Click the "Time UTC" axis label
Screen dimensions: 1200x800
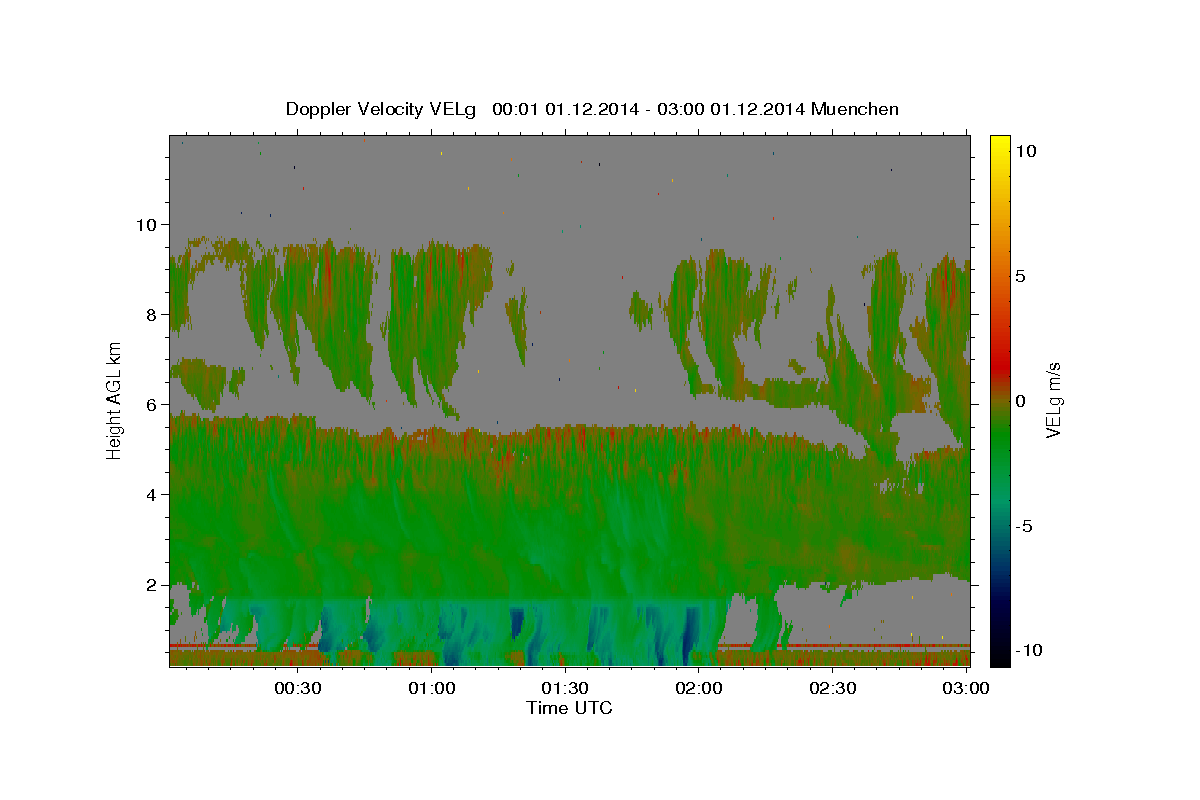[569, 708]
